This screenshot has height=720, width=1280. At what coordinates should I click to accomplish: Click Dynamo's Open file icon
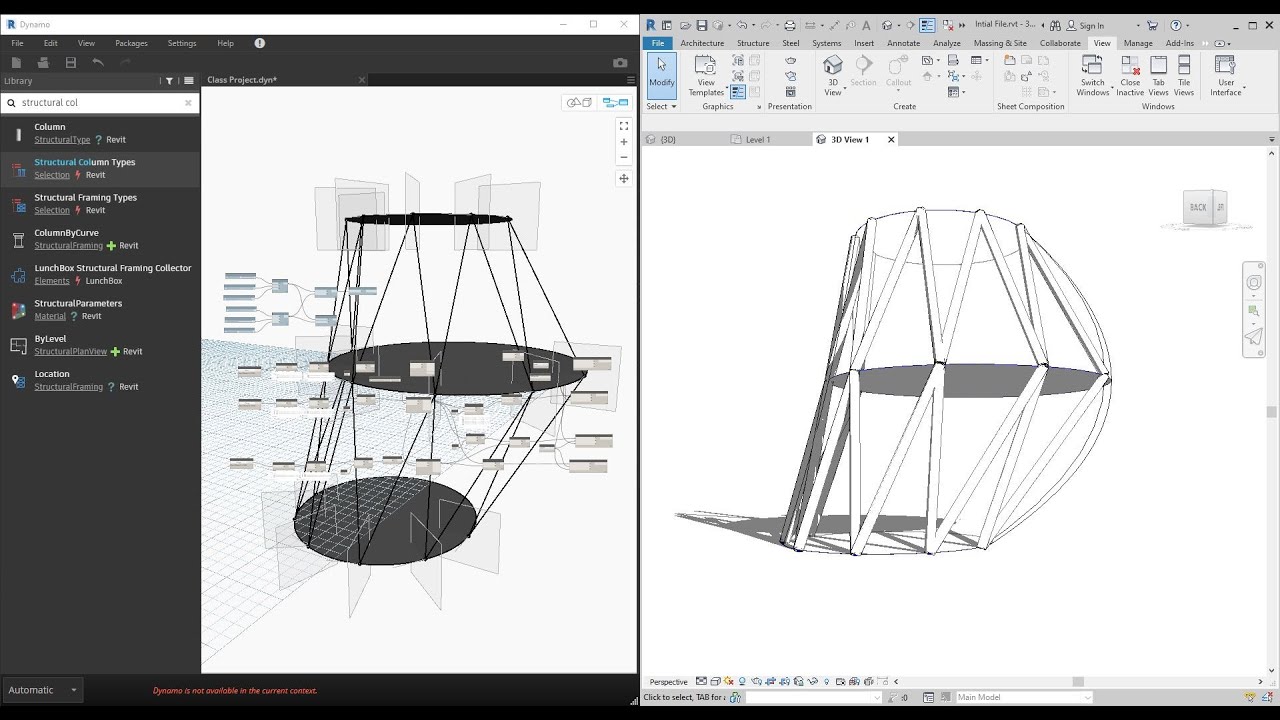point(43,62)
